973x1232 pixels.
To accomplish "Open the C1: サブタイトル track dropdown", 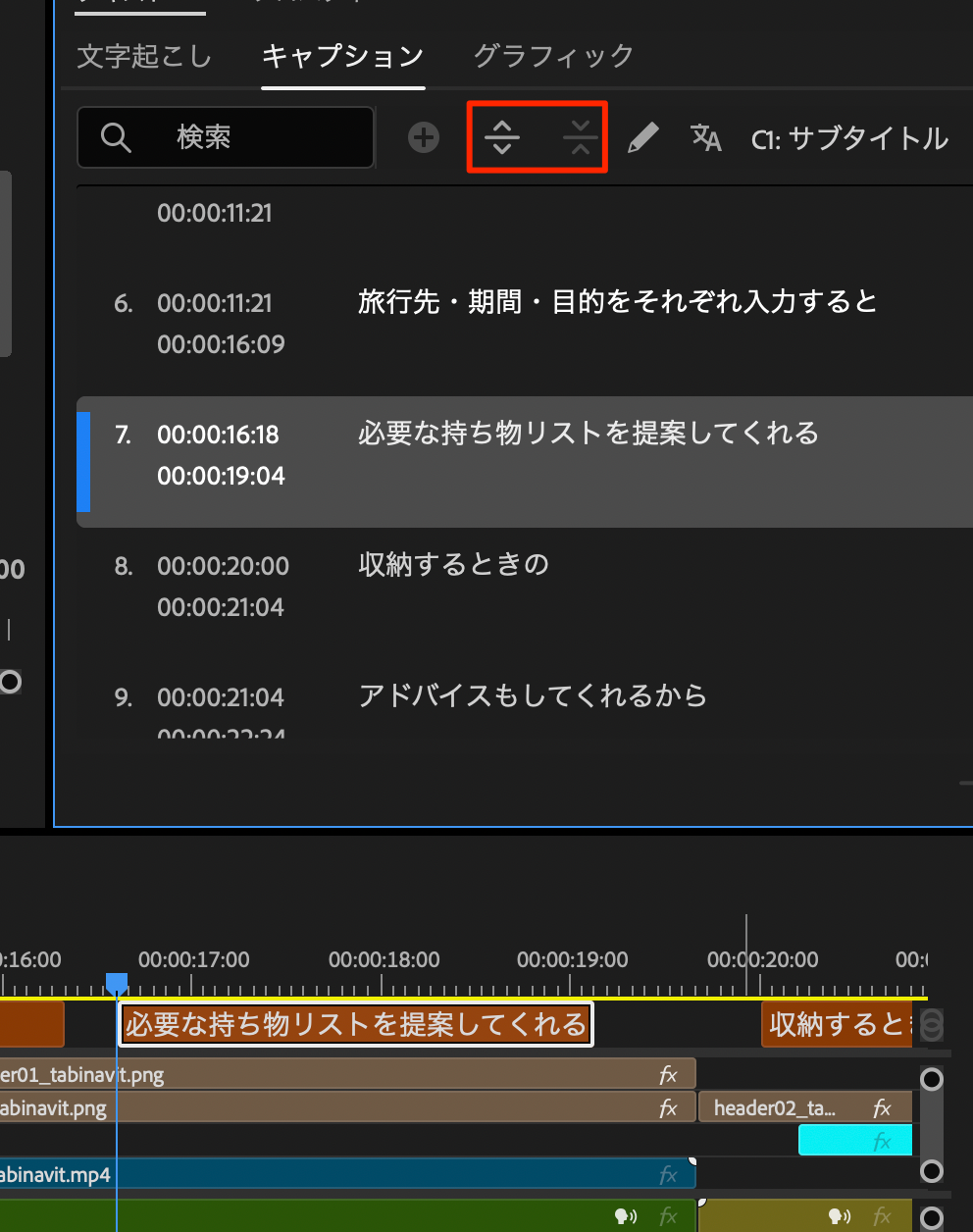I will coord(849,138).
